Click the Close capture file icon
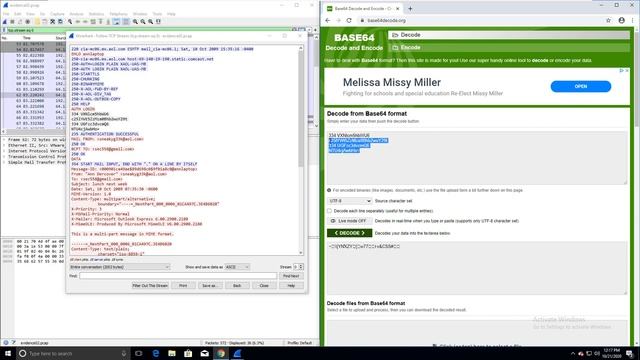Image resolution: width=640 pixels, height=360 pixels. (52, 22)
